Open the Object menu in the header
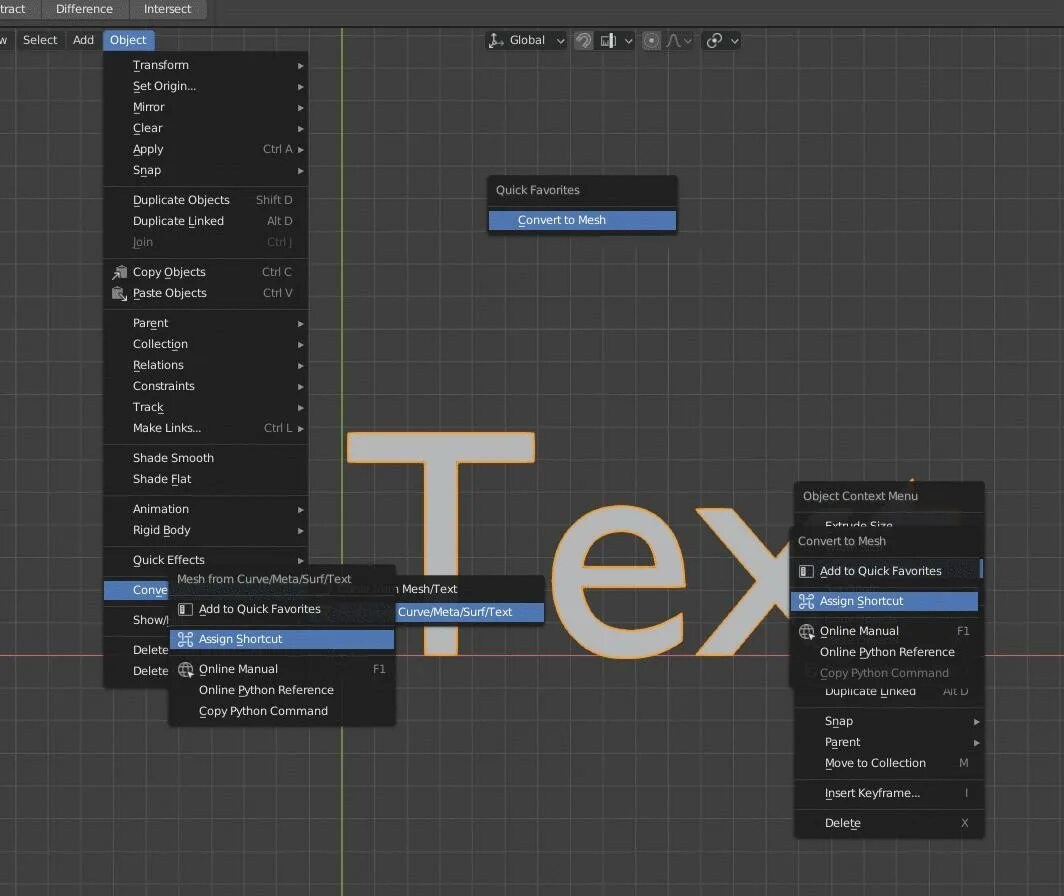 (x=128, y=40)
